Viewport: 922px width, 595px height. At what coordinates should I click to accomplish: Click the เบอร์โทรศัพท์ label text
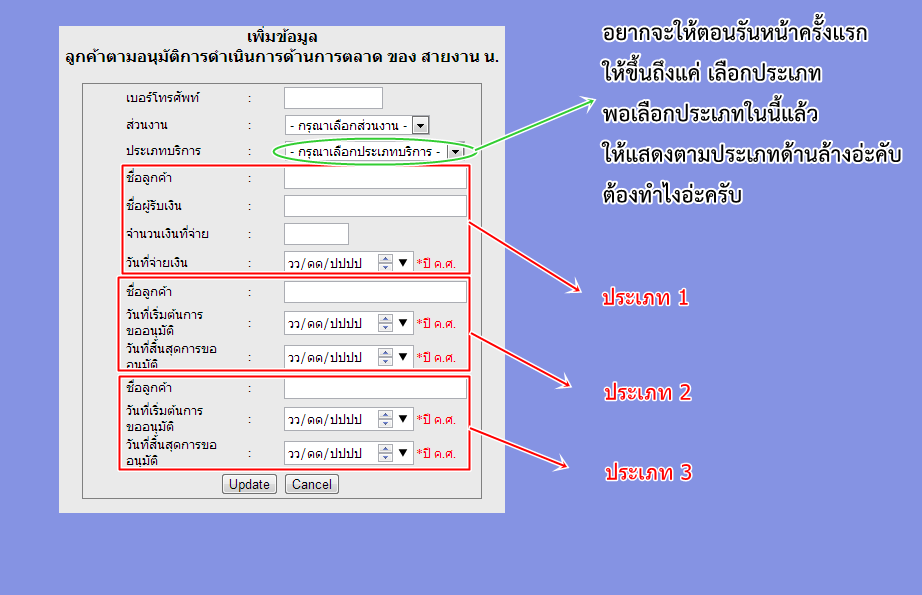click(163, 98)
